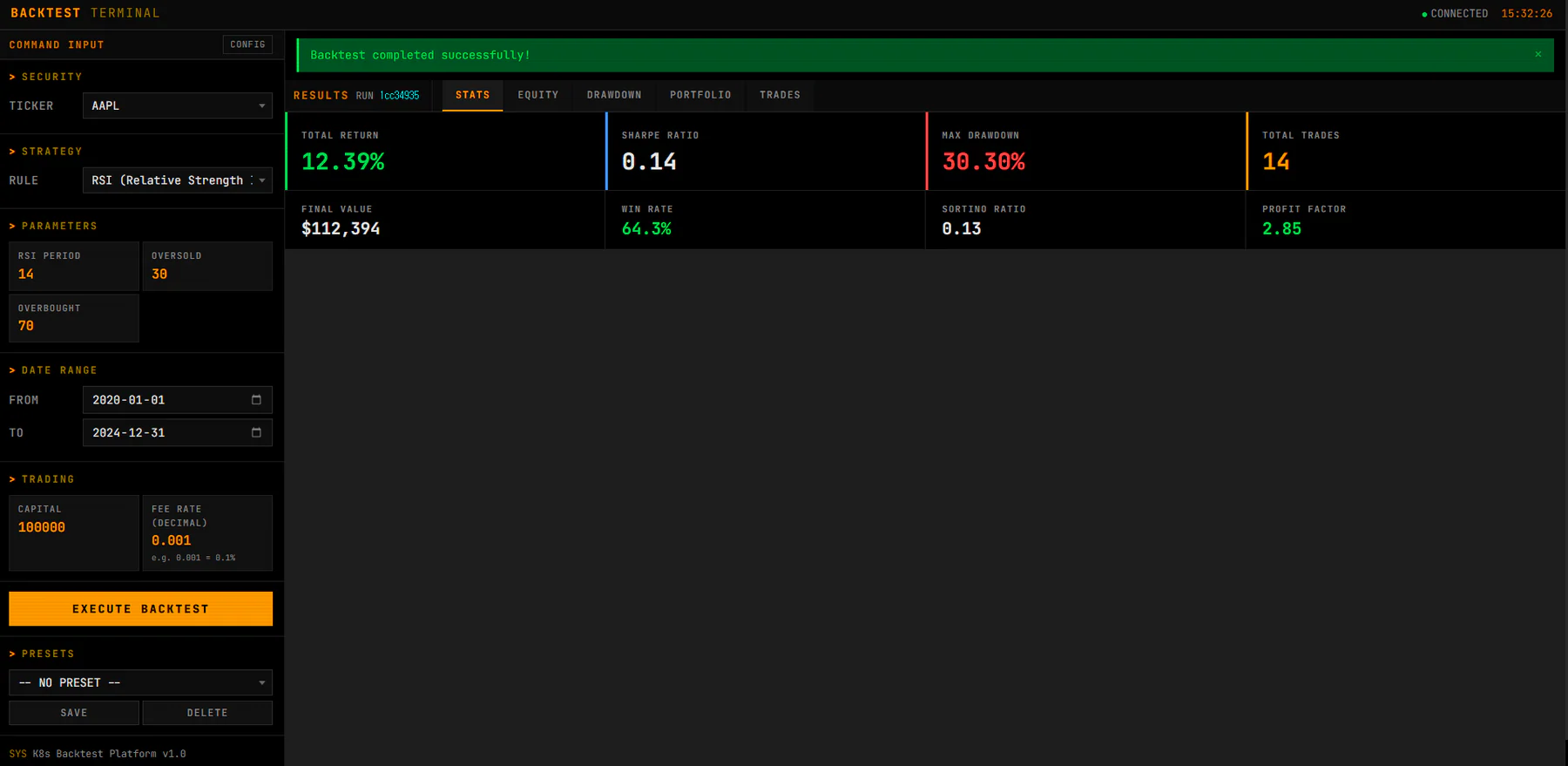Click the TRADING section header
The height and width of the screenshot is (766, 1568).
pyautogui.click(x=42, y=479)
